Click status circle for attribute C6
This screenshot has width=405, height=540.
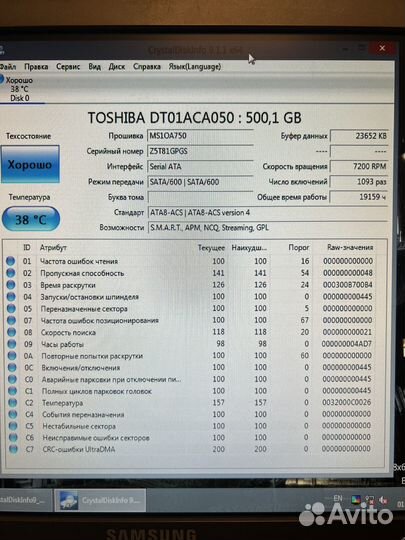point(13,438)
